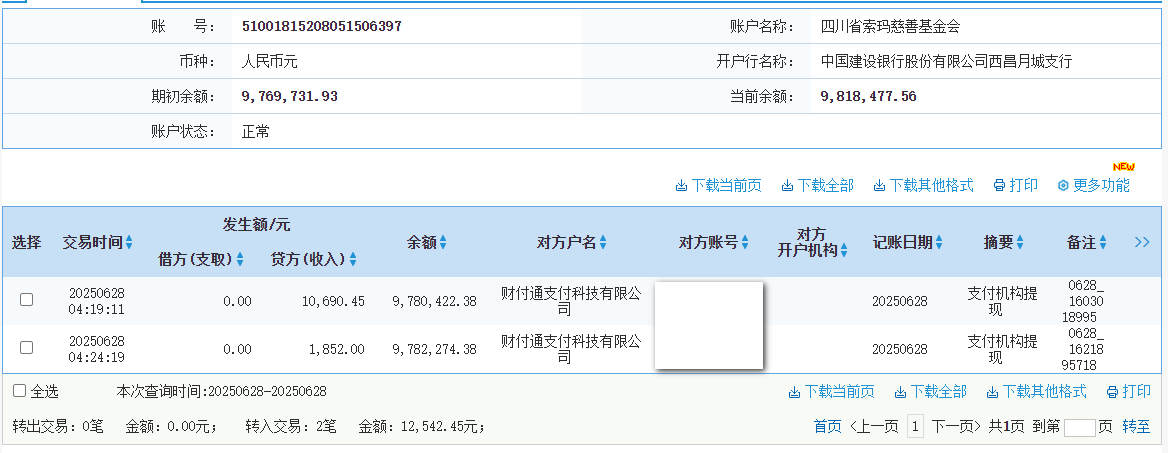The width and height of the screenshot is (1168, 453).
Task: Click the query time 20250628-20250628 text
Action: point(267,391)
